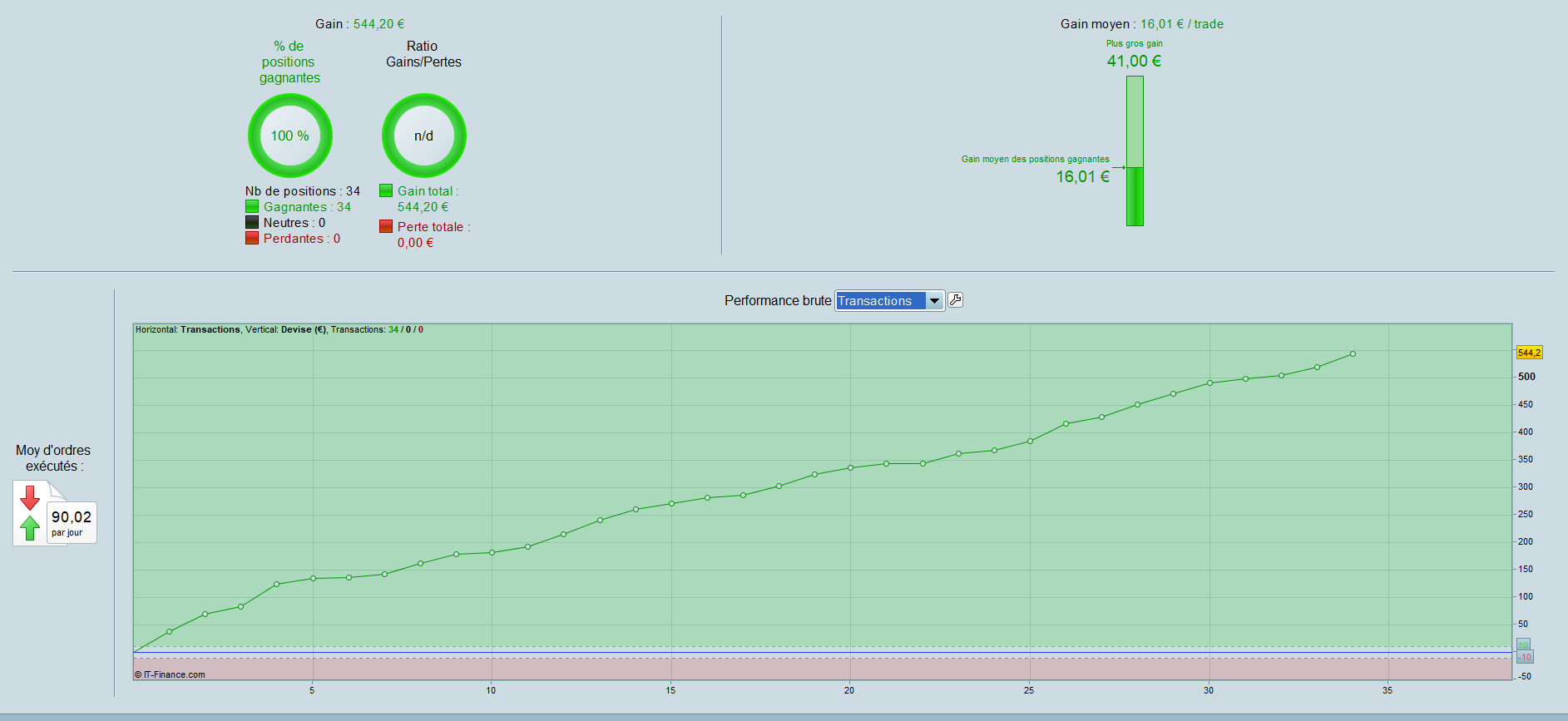Click the '41,00 €' biggest gain value
The image size is (1568, 721).
(x=1134, y=61)
